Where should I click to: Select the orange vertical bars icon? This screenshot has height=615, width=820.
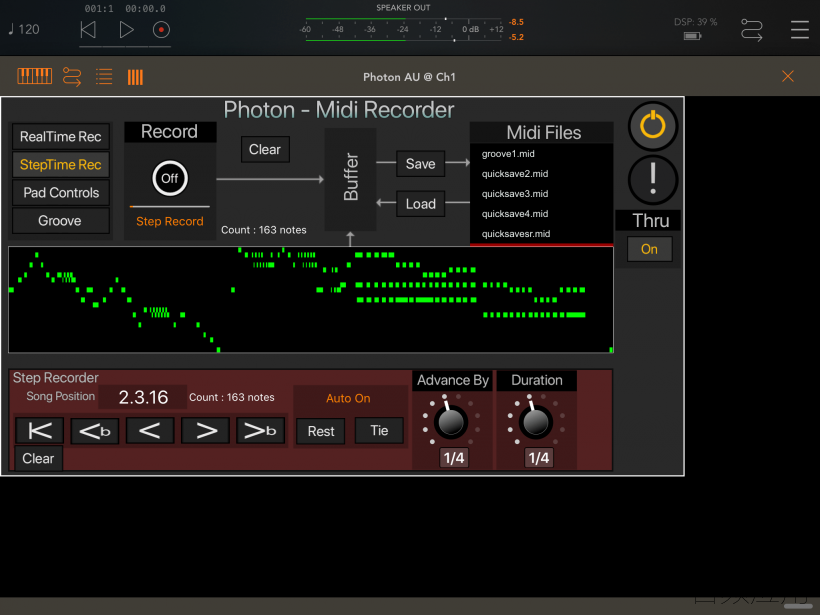tap(135, 77)
